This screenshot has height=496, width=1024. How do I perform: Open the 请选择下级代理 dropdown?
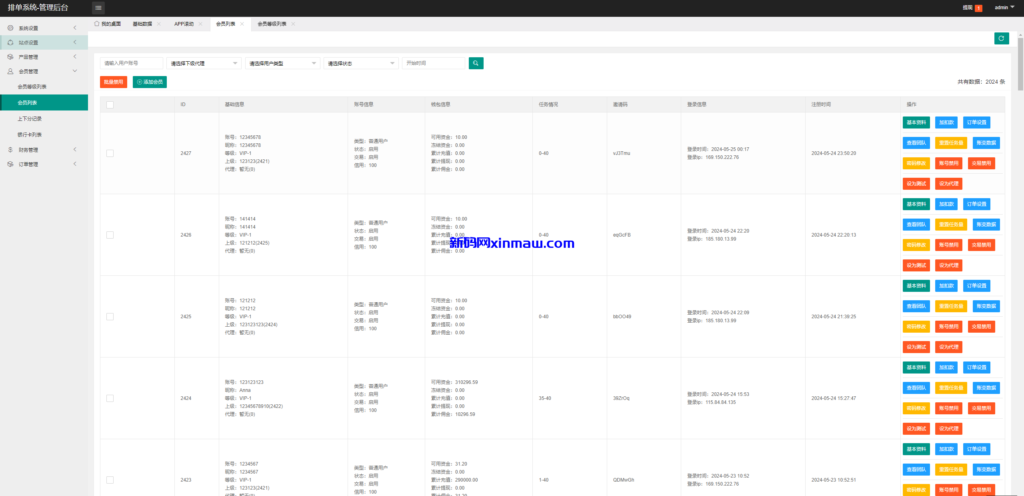[x=204, y=63]
